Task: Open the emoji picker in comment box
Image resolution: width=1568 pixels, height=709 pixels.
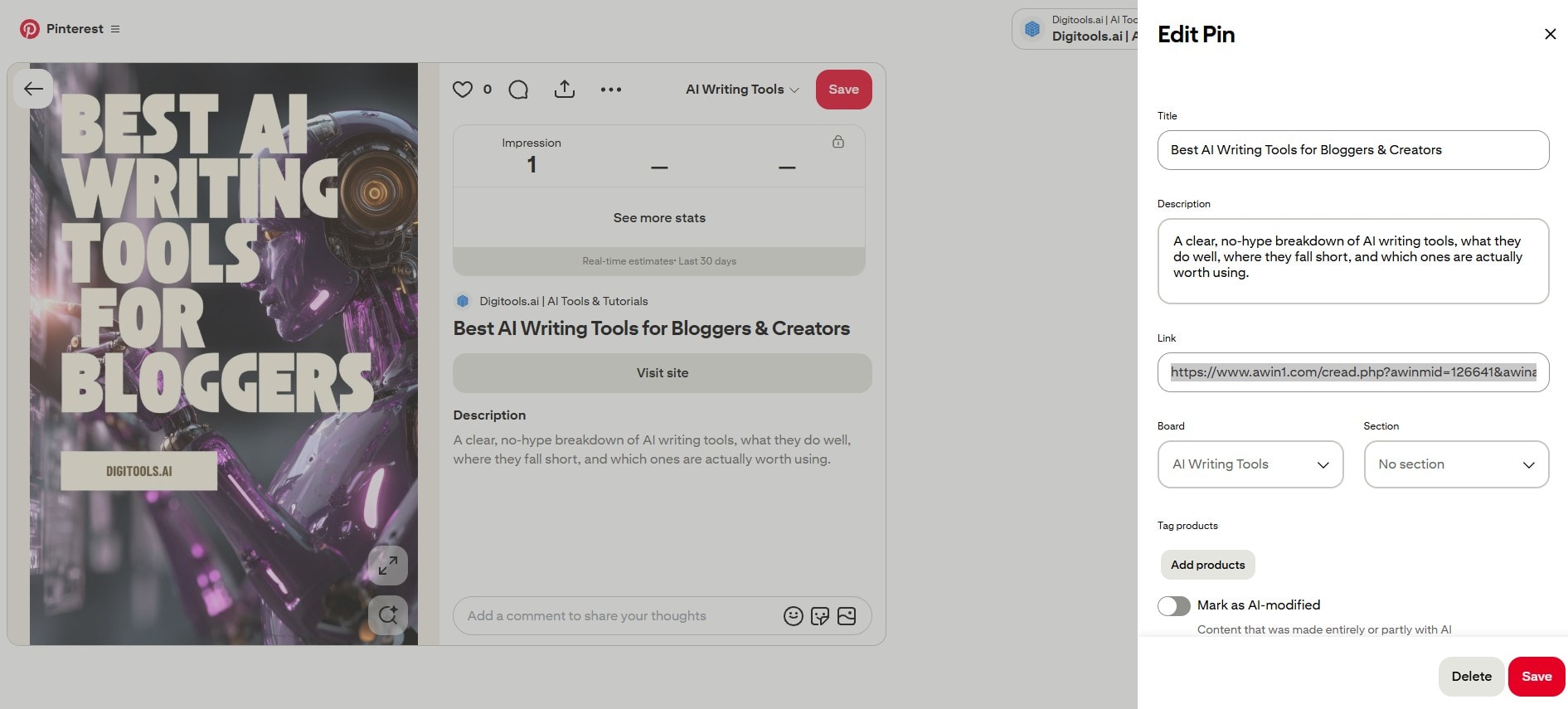Action: [x=794, y=616]
